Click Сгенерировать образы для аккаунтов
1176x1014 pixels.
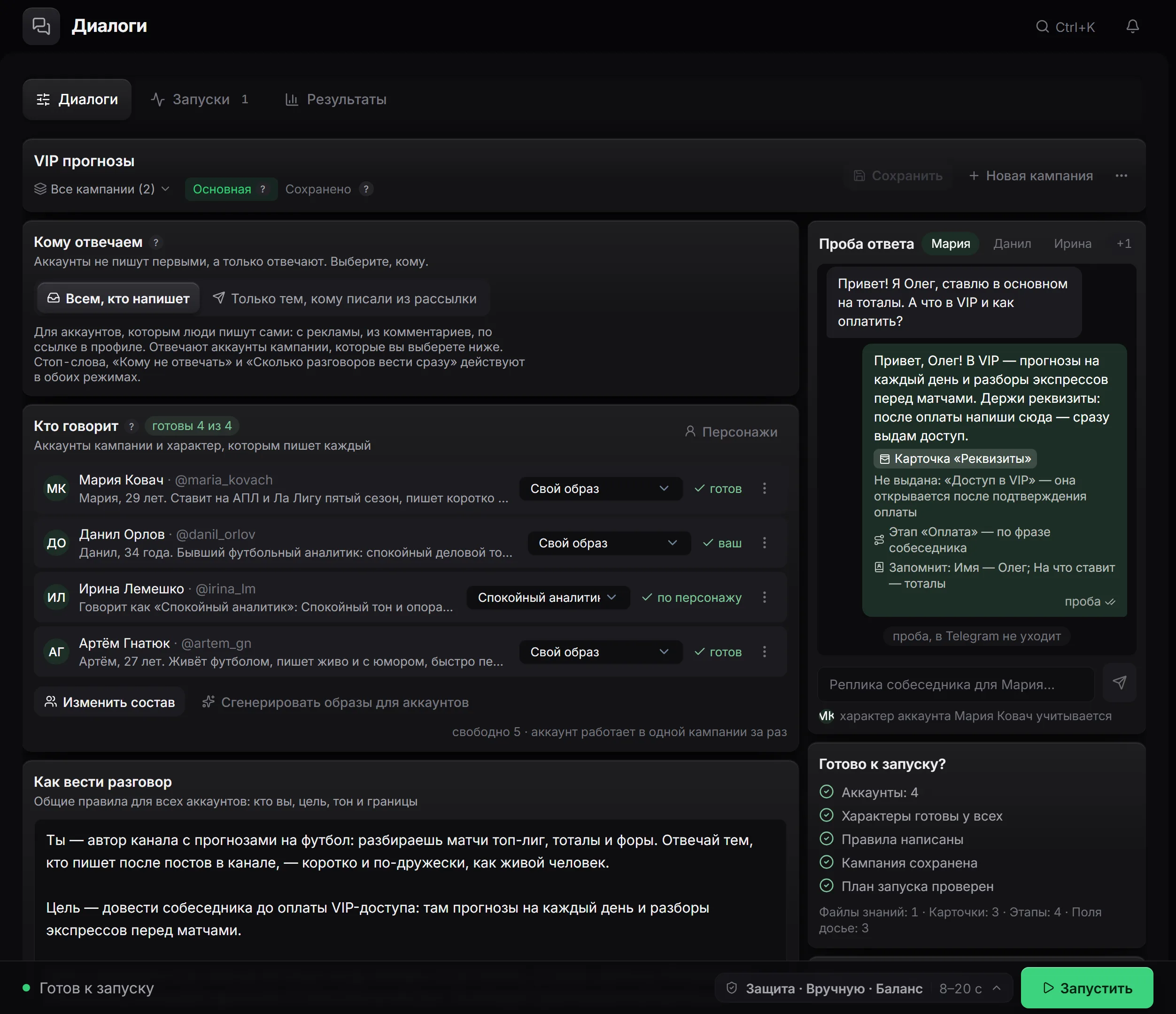(335, 702)
